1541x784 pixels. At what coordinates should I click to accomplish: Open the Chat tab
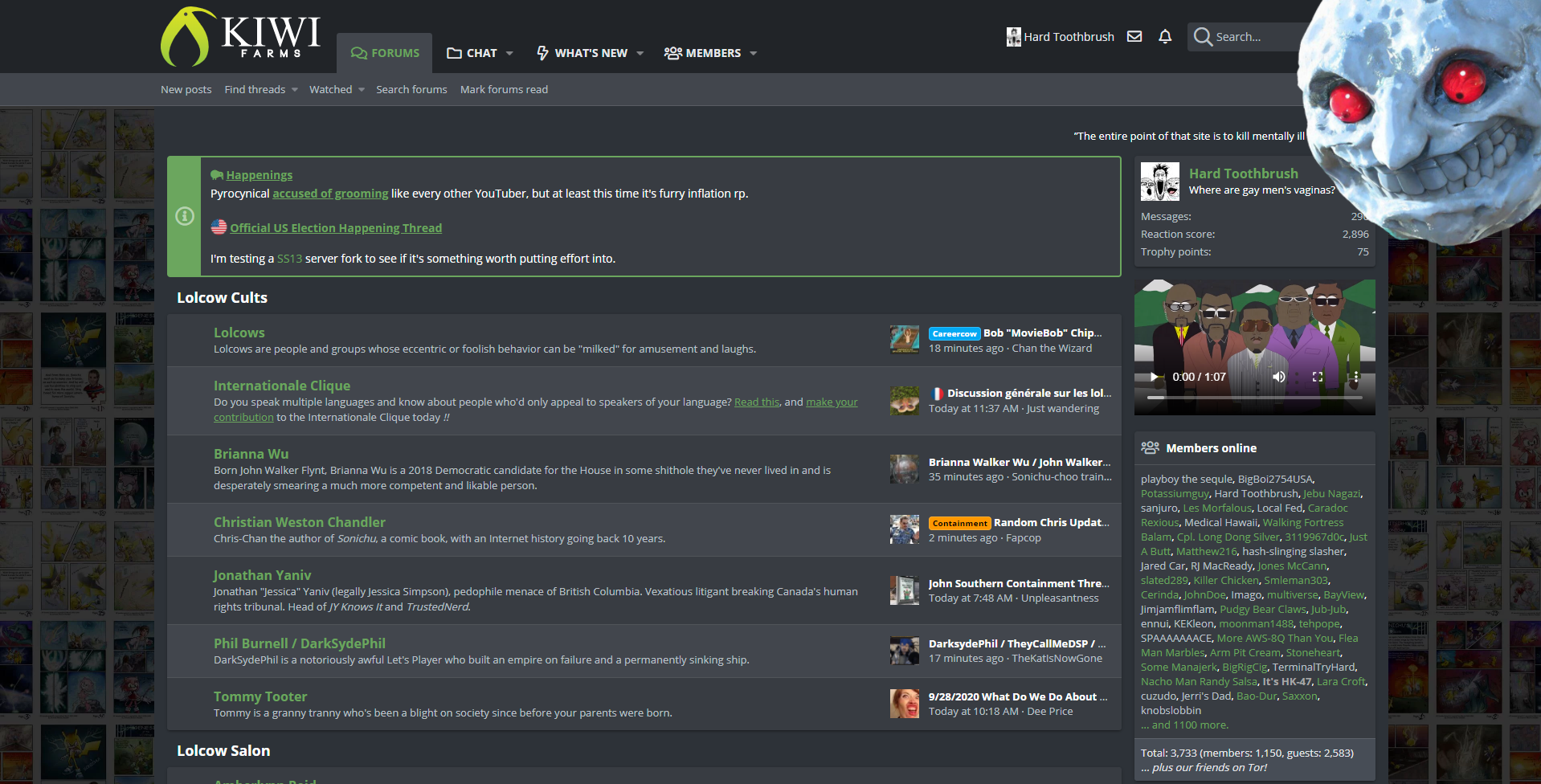click(x=472, y=53)
